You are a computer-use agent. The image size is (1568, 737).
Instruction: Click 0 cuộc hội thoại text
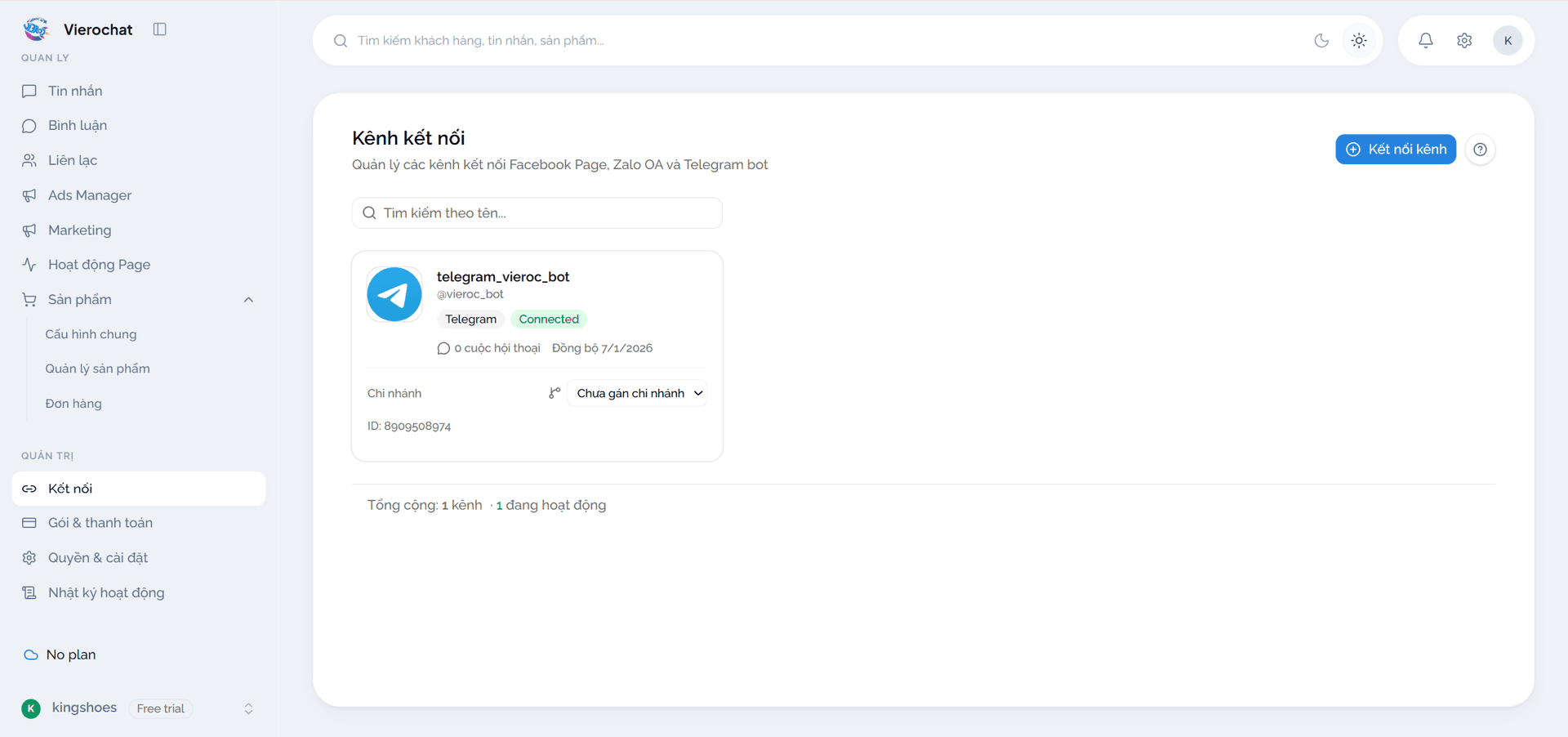point(497,348)
